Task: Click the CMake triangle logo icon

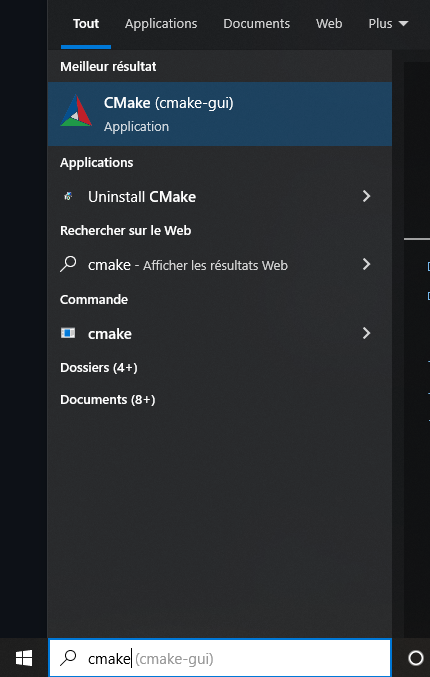Action: coord(76,111)
